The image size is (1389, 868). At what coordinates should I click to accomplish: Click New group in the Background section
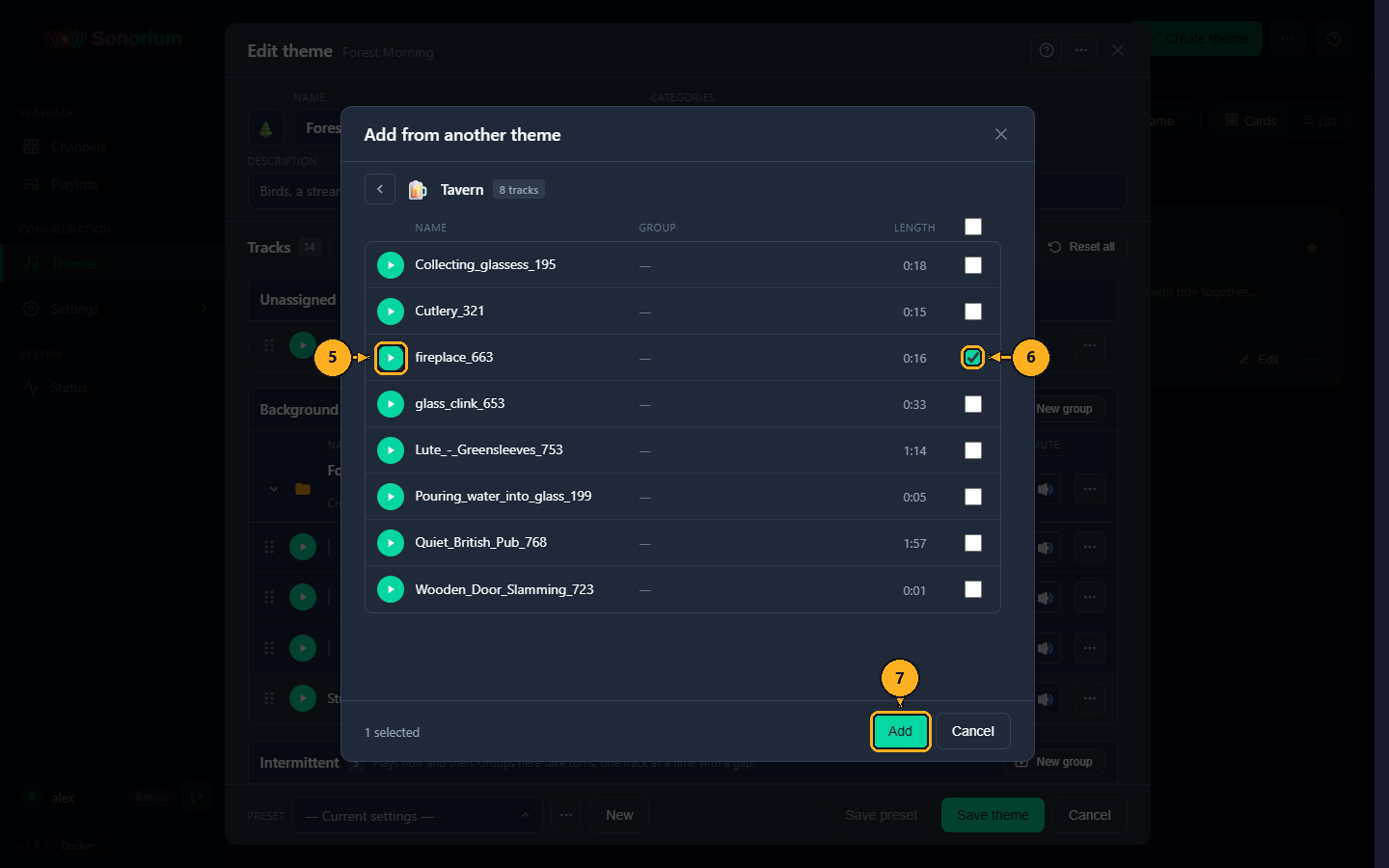pos(1064,409)
